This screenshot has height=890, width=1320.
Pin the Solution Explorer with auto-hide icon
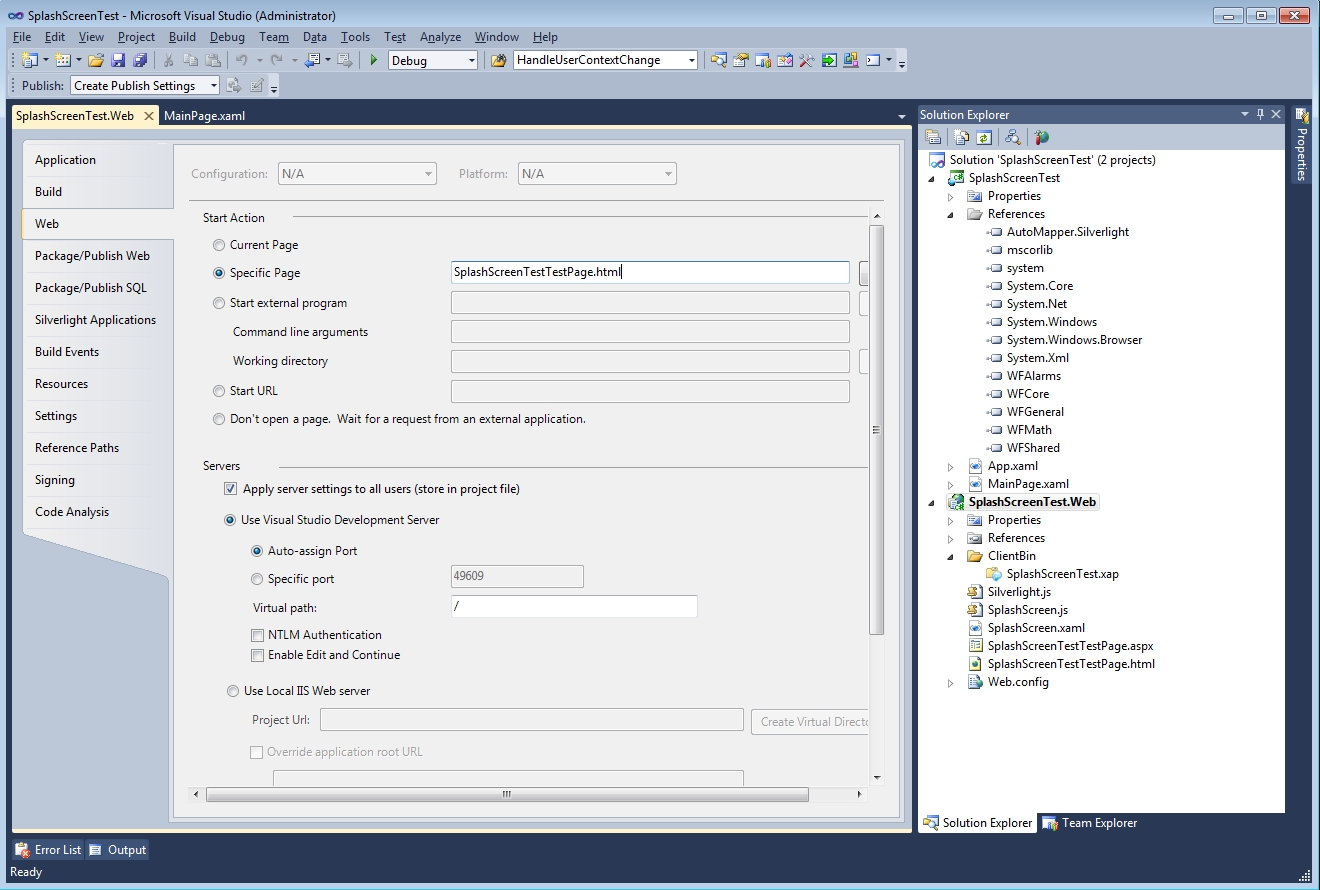point(1260,114)
